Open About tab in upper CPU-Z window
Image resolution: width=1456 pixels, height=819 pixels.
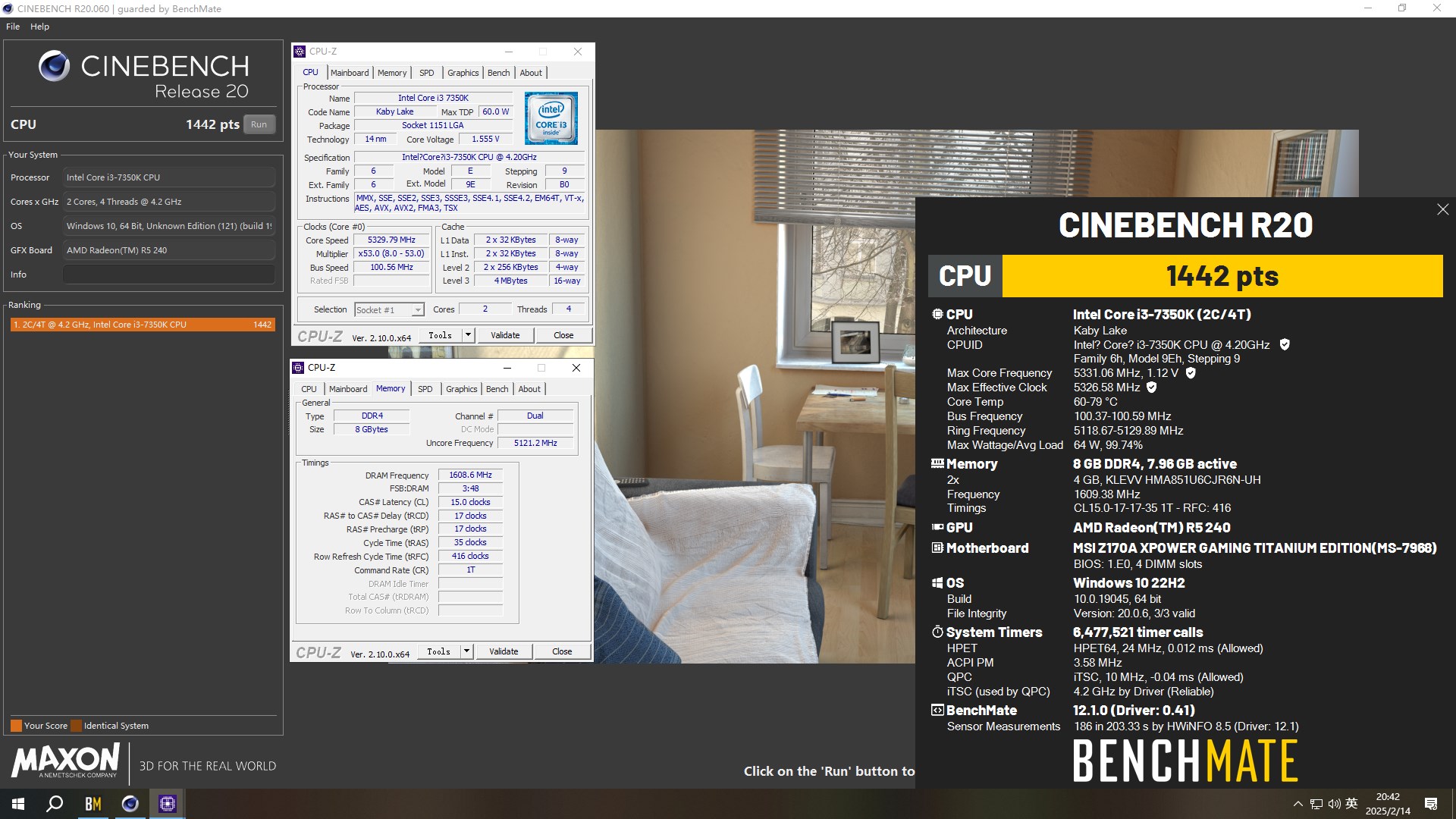coord(531,73)
